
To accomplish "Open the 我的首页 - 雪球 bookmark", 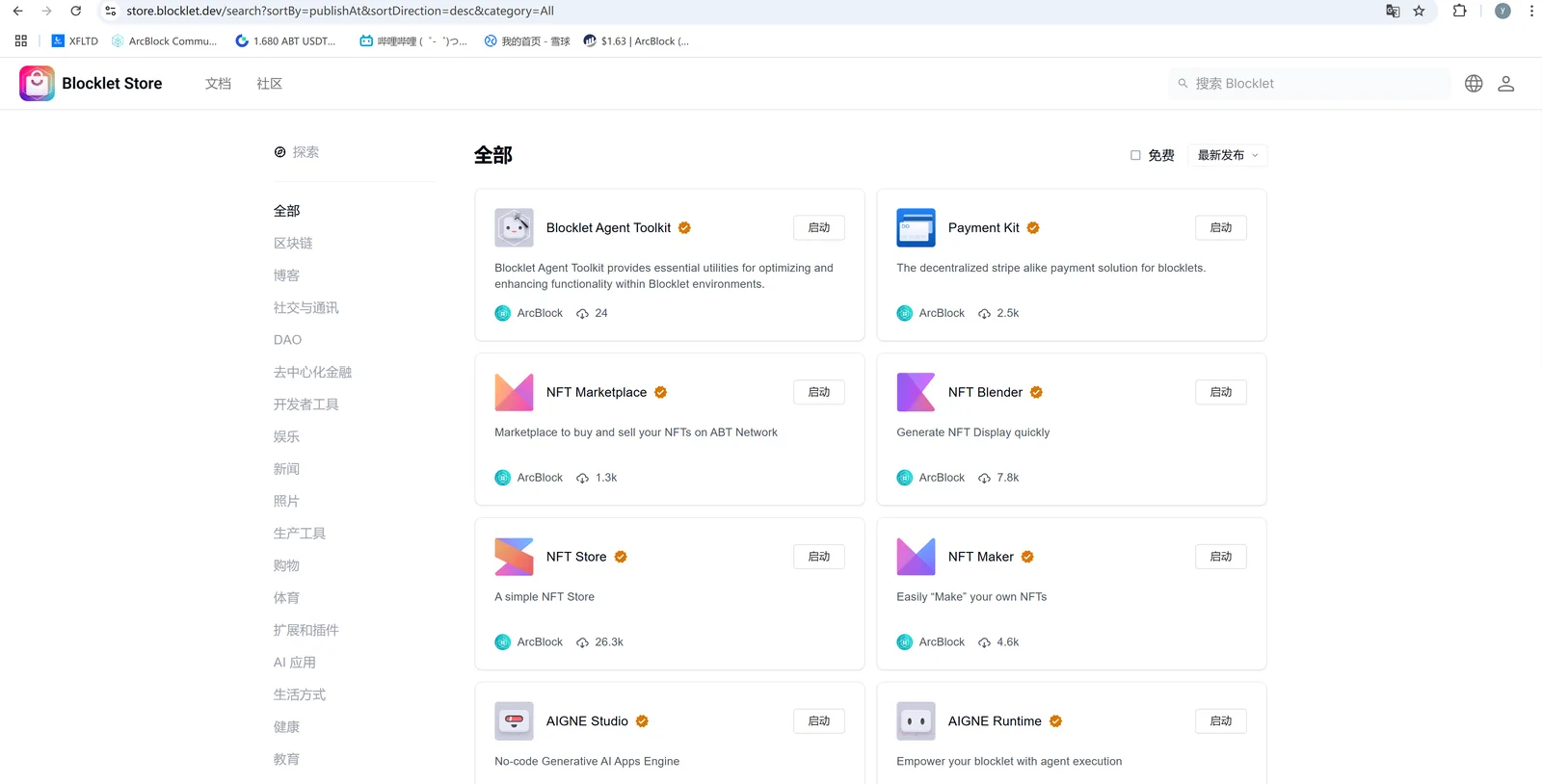I will (527, 41).
